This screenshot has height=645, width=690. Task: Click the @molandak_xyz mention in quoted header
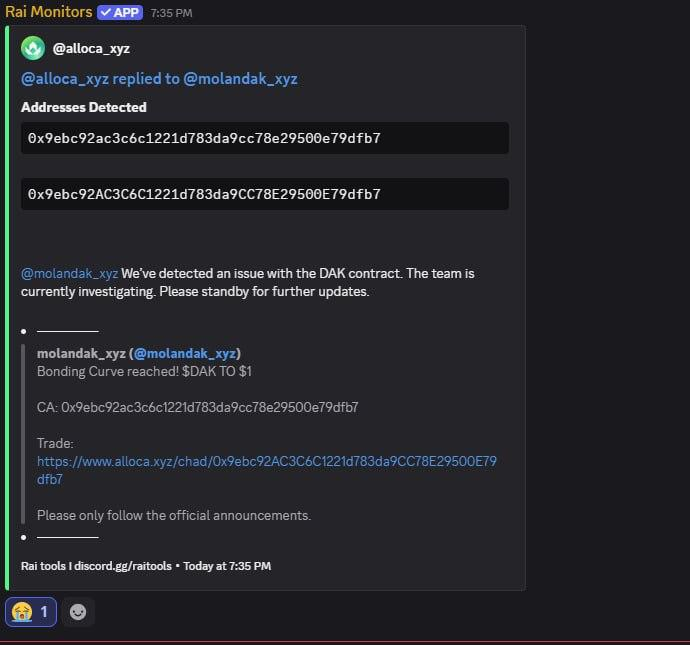185,353
